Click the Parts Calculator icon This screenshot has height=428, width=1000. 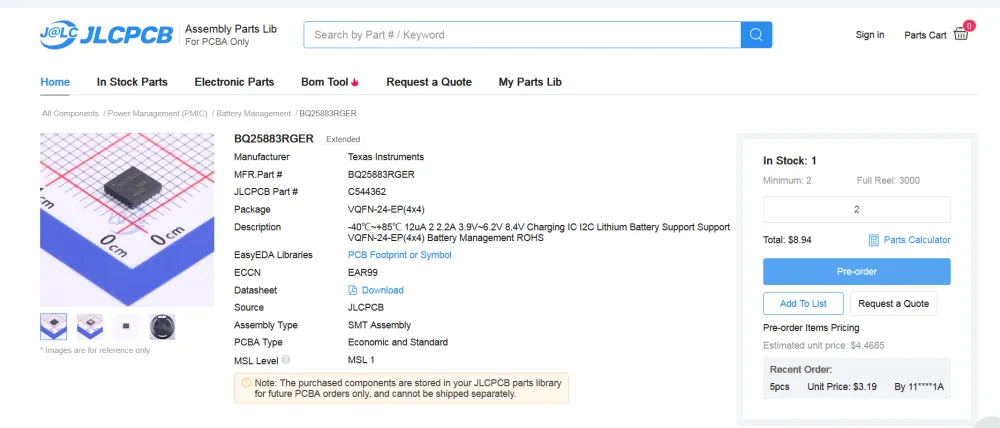click(x=874, y=240)
